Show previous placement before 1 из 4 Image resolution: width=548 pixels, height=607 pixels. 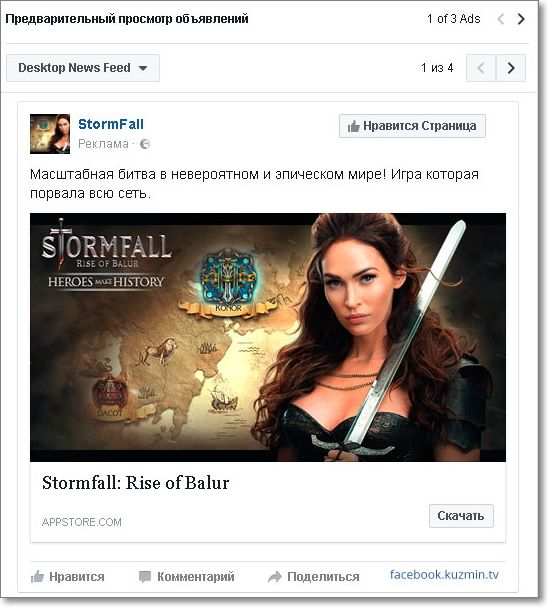(x=481, y=68)
